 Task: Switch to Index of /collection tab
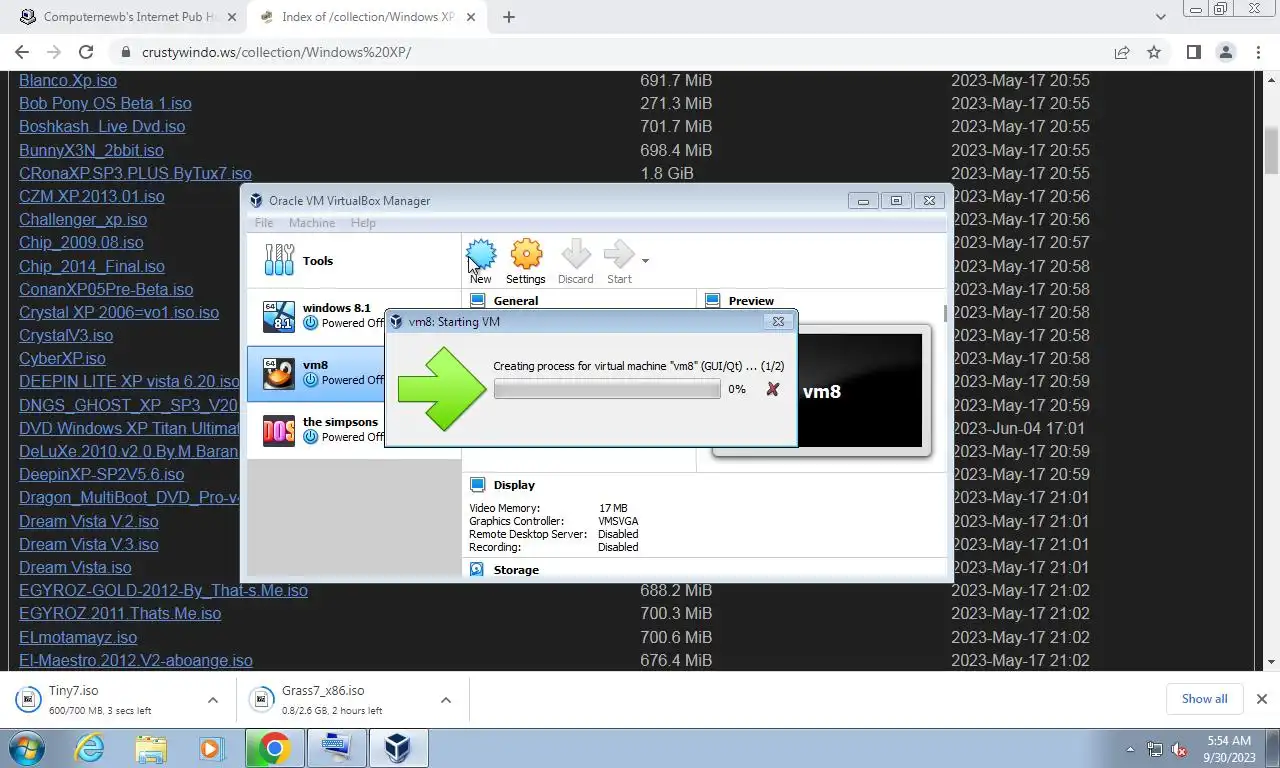coord(368,17)
